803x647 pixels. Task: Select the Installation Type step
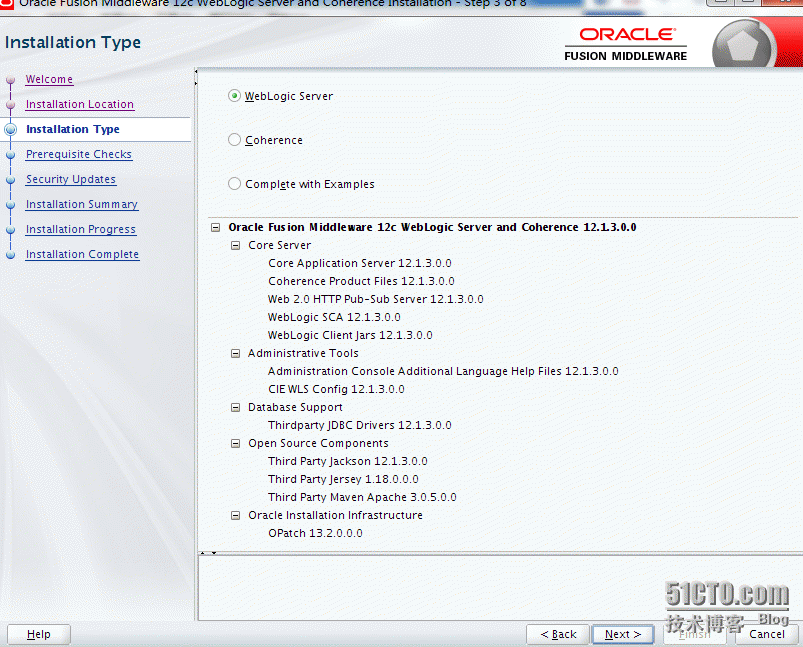73,129
